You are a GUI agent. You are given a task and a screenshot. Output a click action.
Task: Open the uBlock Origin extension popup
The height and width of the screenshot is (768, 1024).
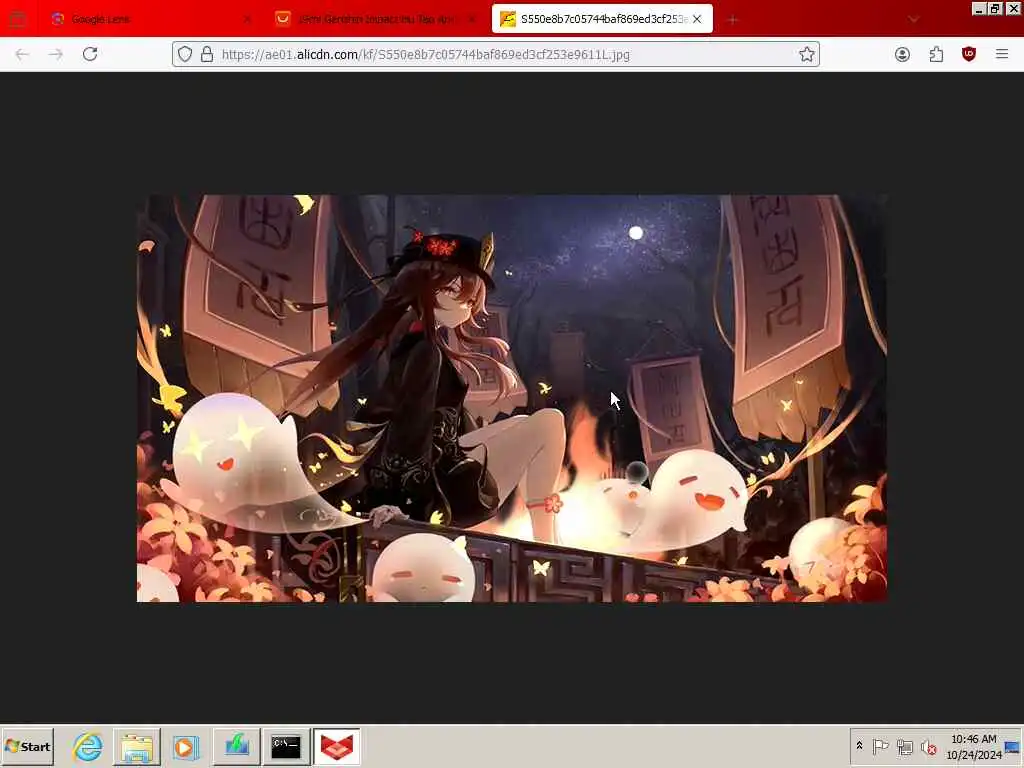(x=969, y=54)
